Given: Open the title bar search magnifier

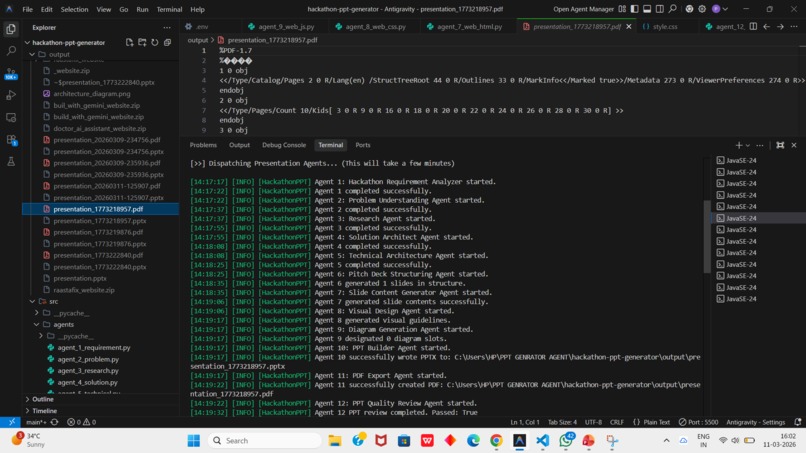Looking at the screenshot, I should pos(672,9).
